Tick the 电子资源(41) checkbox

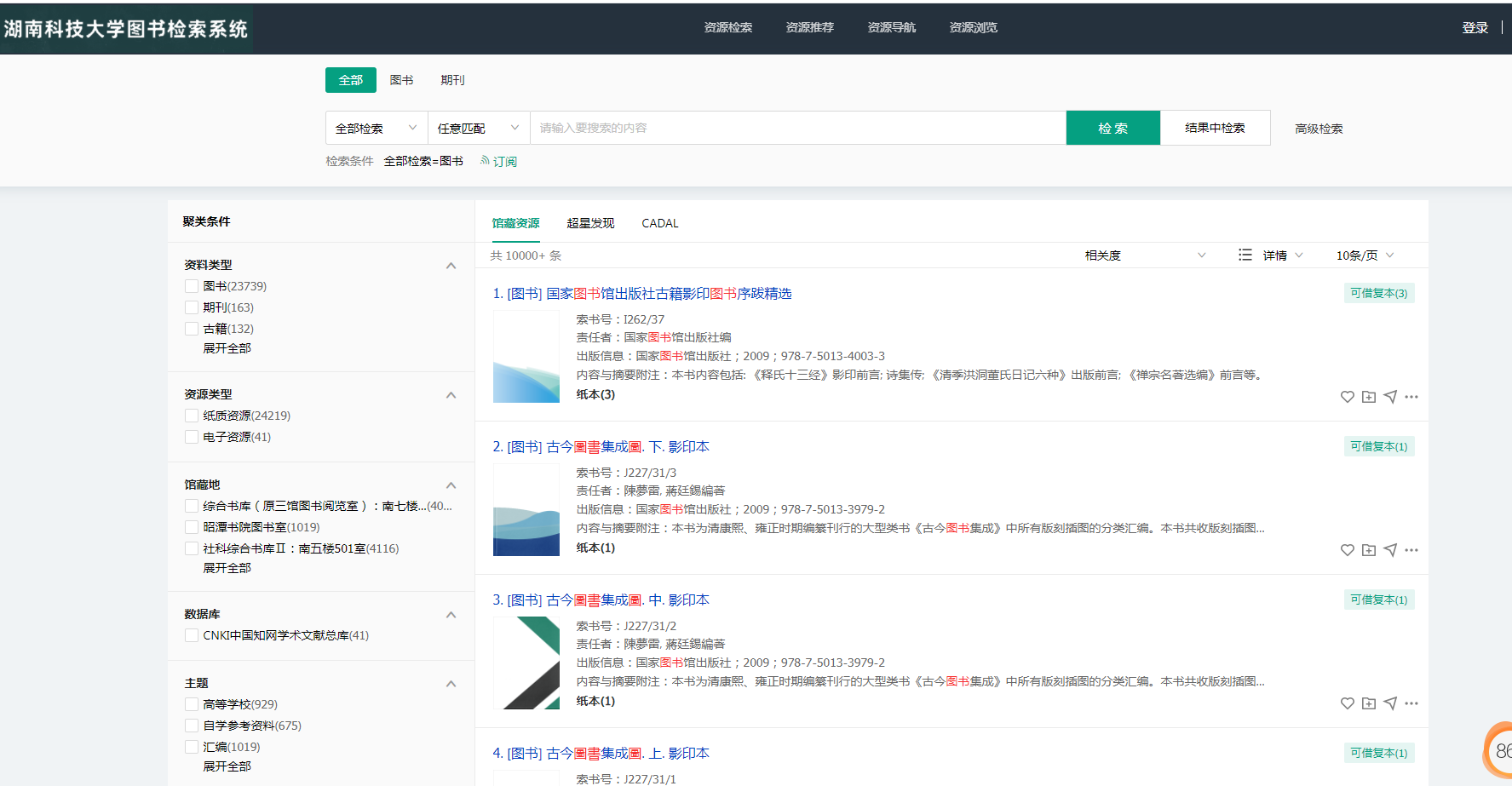pos(192,437)
